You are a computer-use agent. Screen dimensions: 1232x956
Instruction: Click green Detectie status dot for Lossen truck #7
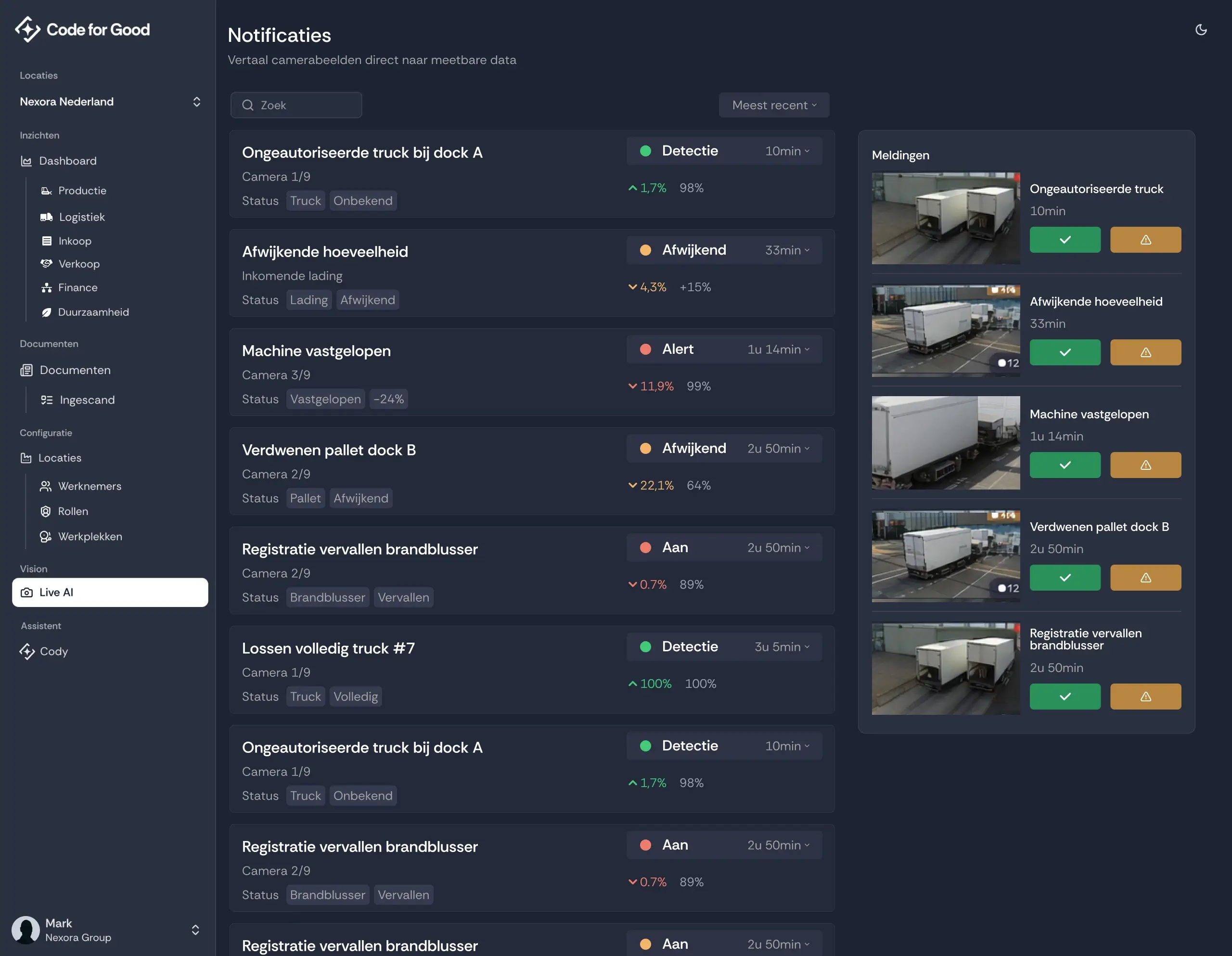pos(645,647)
